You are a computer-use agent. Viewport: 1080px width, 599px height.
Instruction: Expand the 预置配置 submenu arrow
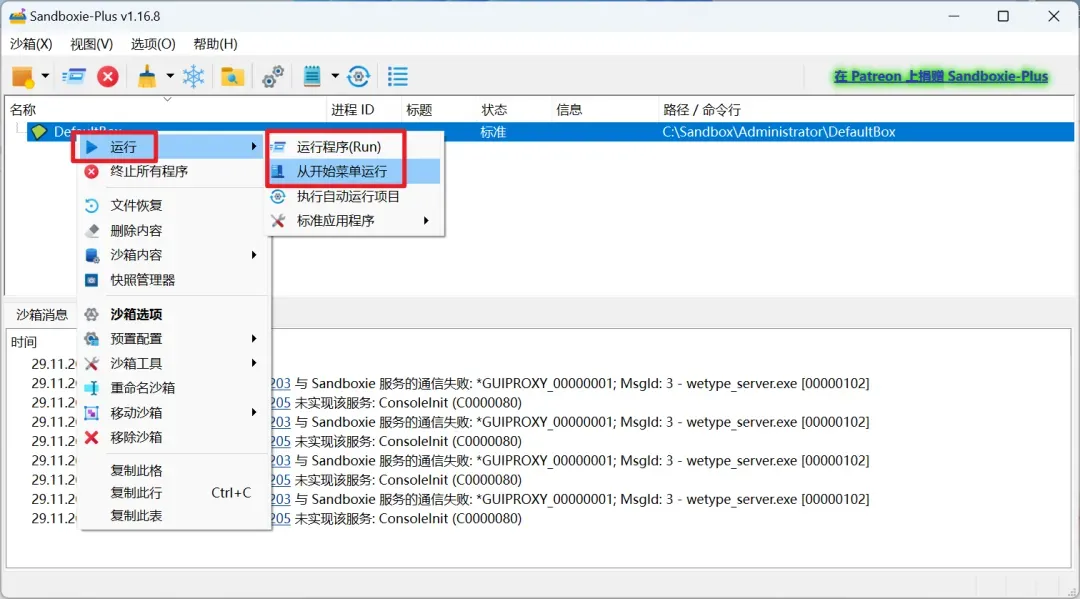254,339
